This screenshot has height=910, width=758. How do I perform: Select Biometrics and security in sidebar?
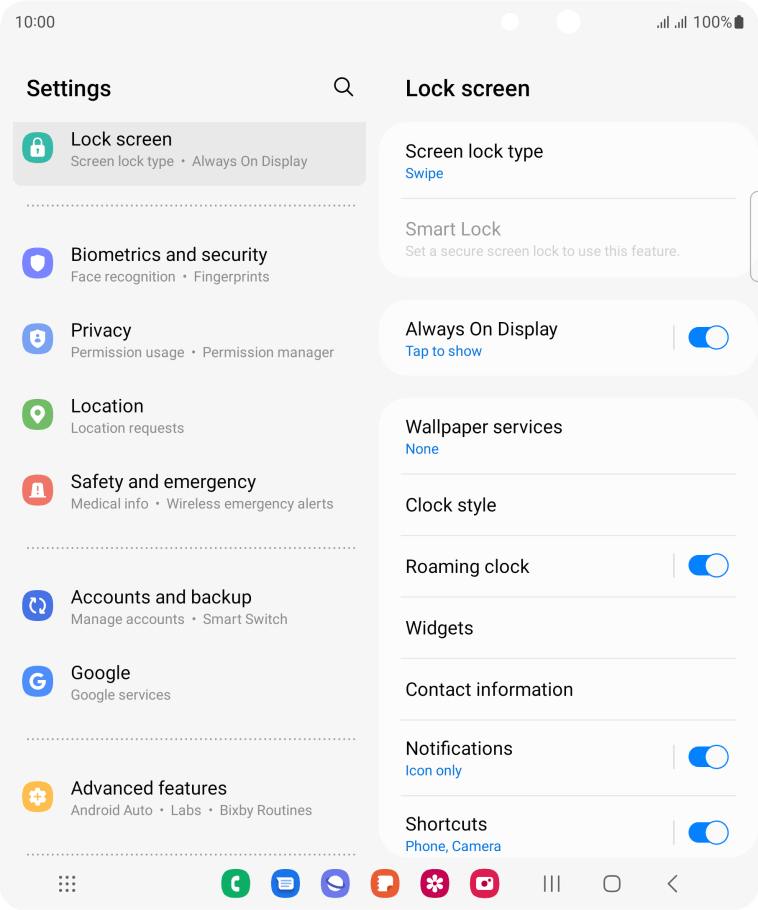189,264
